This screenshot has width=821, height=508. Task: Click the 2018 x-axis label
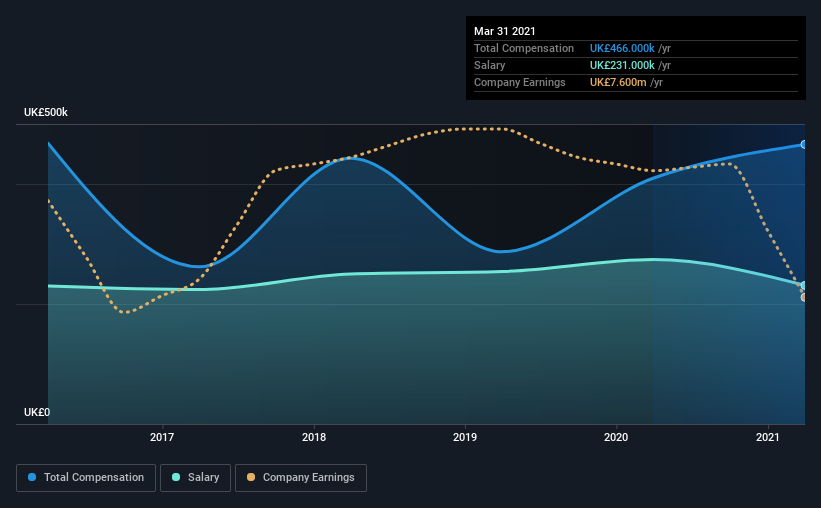coord(314,437)
